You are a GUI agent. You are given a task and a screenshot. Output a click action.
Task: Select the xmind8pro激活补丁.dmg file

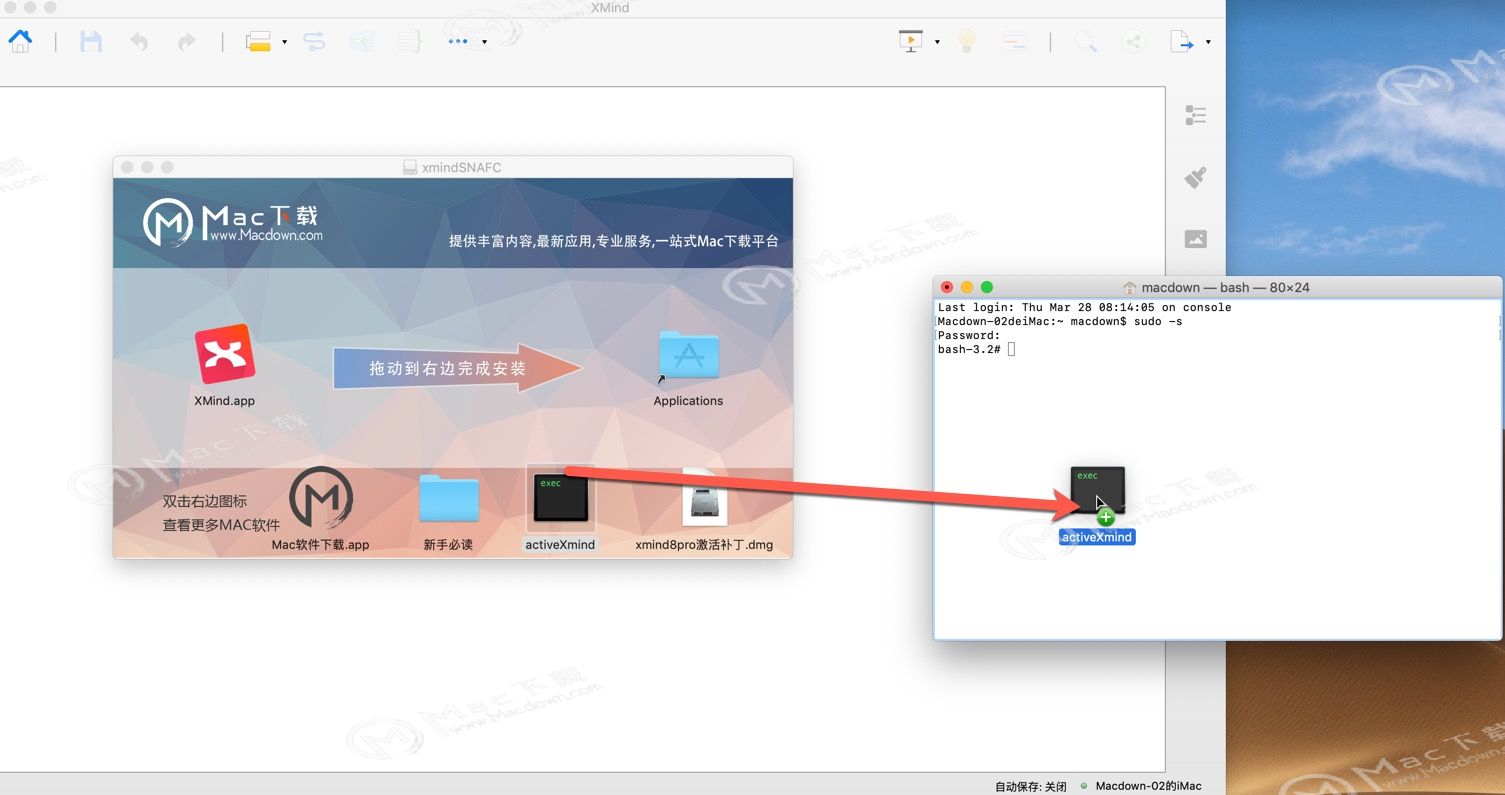(x=704, y=497)
